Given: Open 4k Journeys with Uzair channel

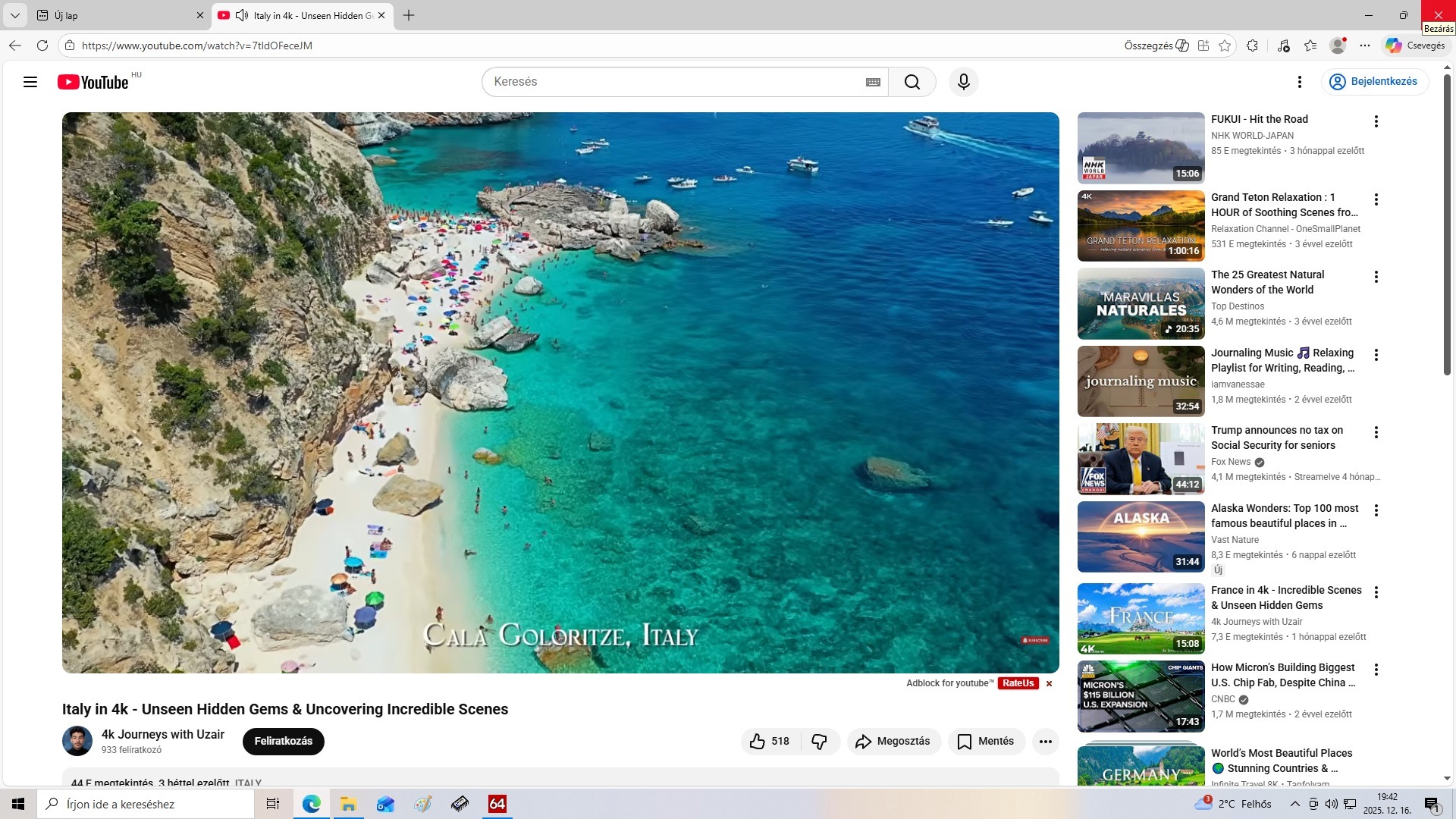Looking at the screenshot, I should coord(162,734).
